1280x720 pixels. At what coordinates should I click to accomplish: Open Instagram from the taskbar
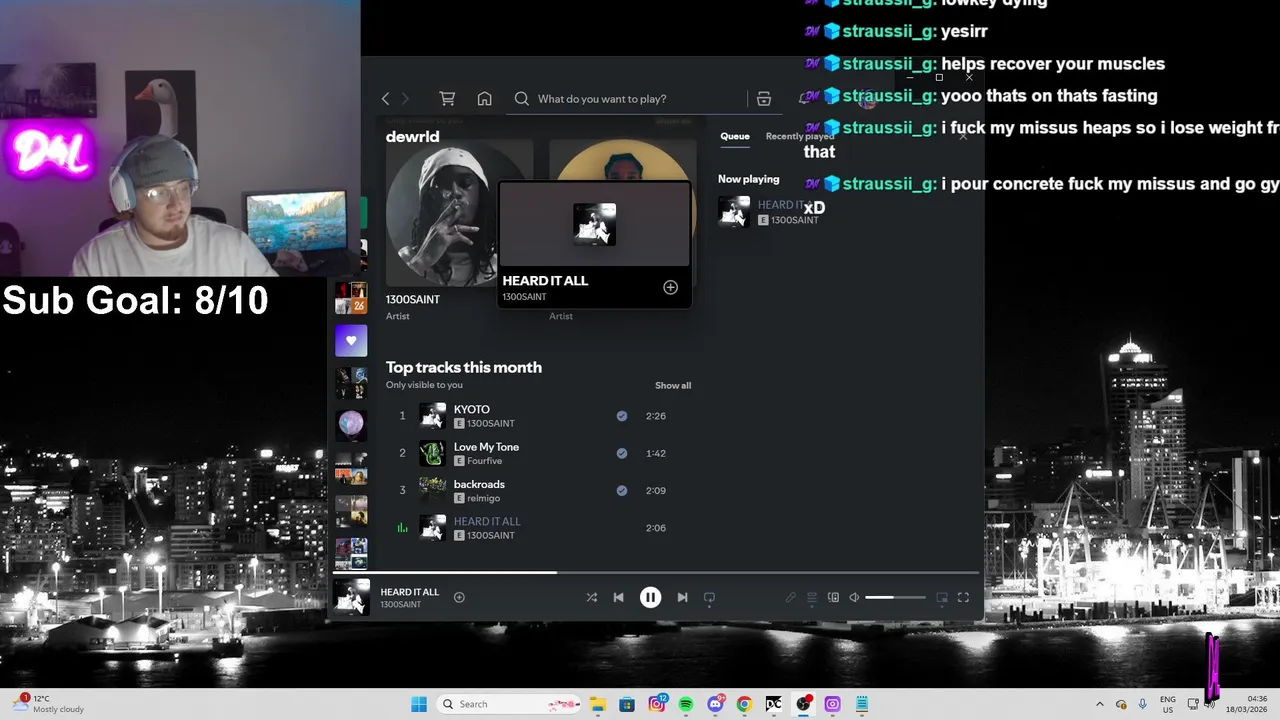[656, 704]
